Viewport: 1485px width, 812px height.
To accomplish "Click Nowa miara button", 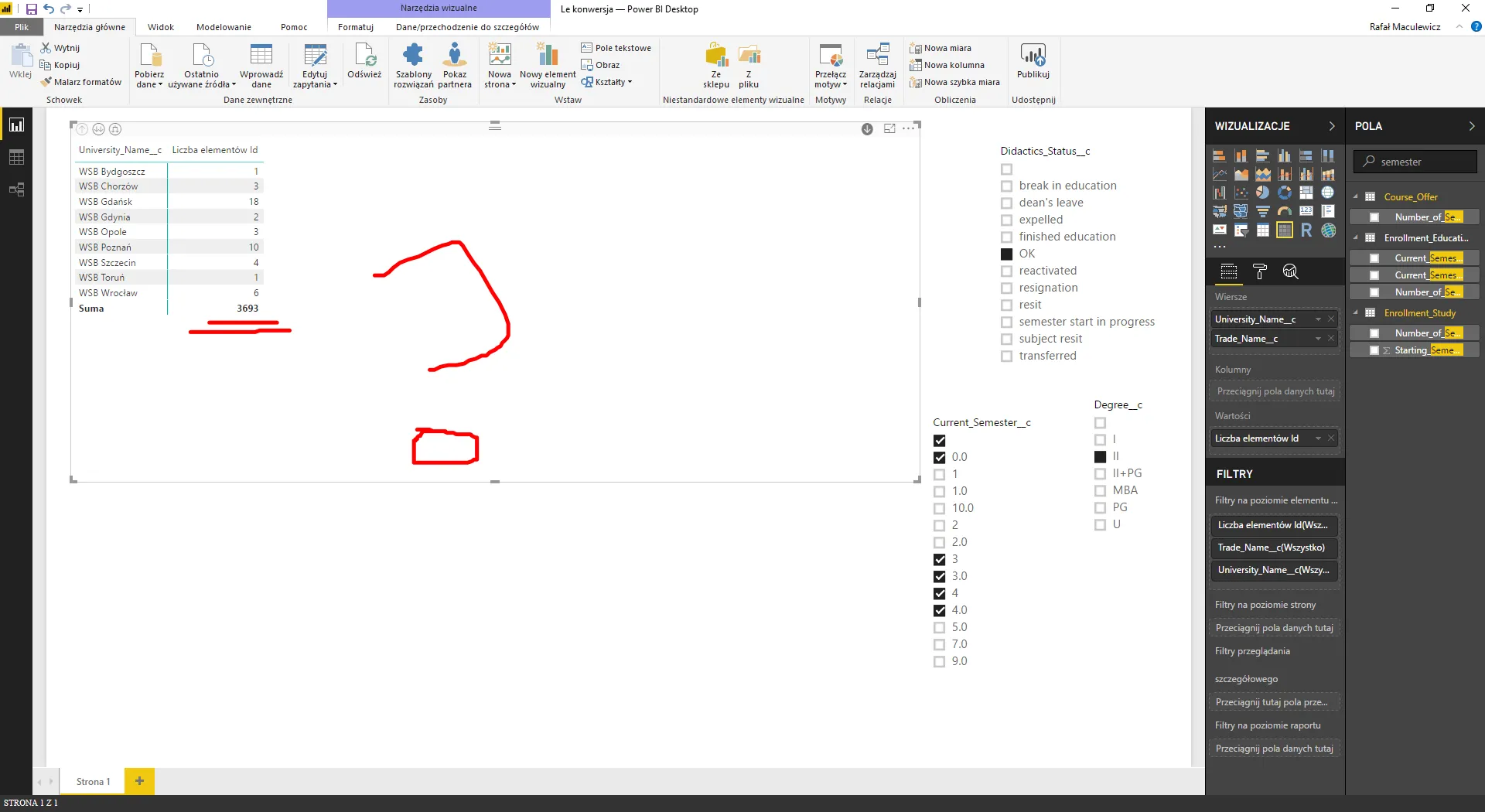I will click(x=940, y=48).
